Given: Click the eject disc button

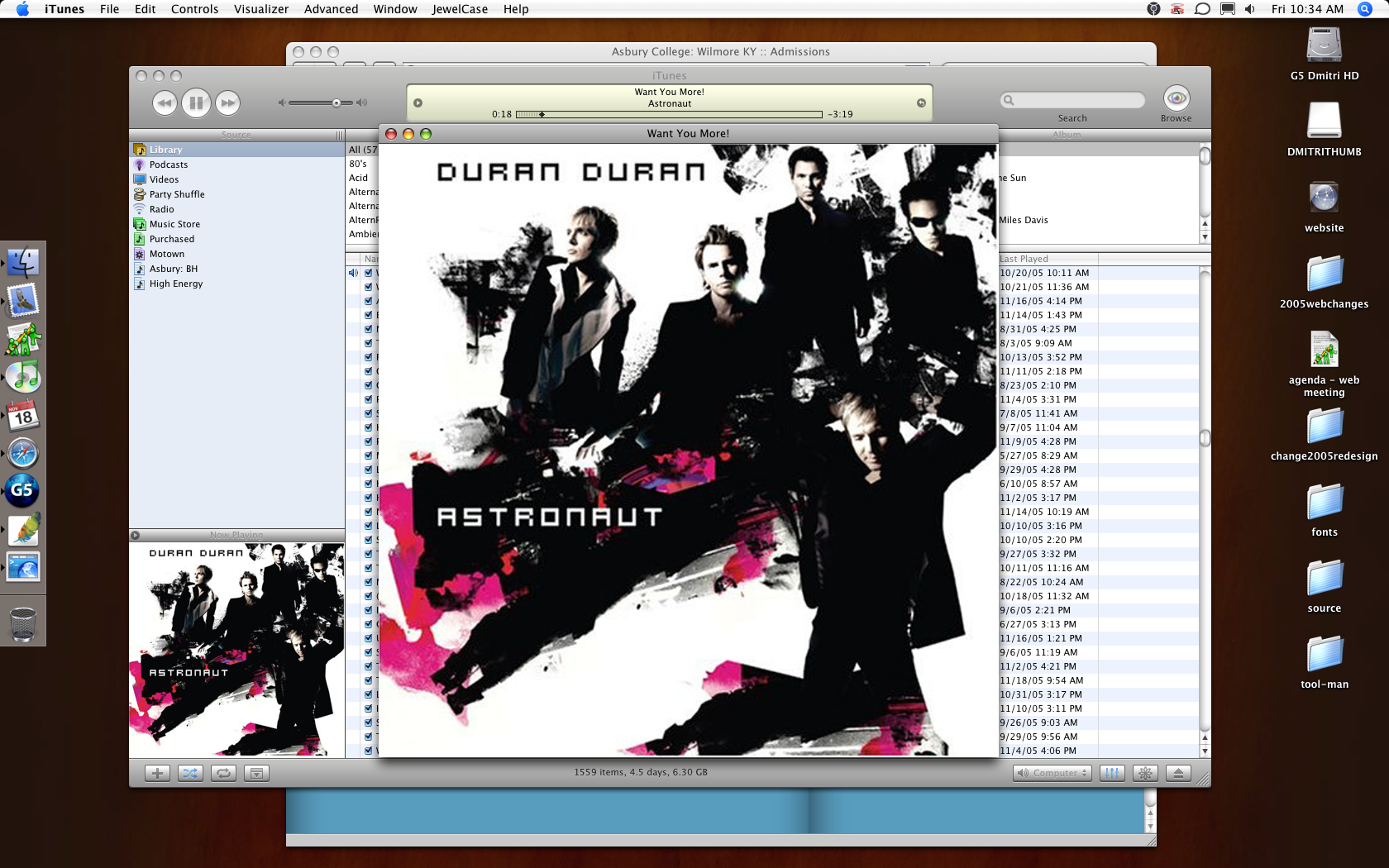Looking at the screenshot, I should 1178,773.
